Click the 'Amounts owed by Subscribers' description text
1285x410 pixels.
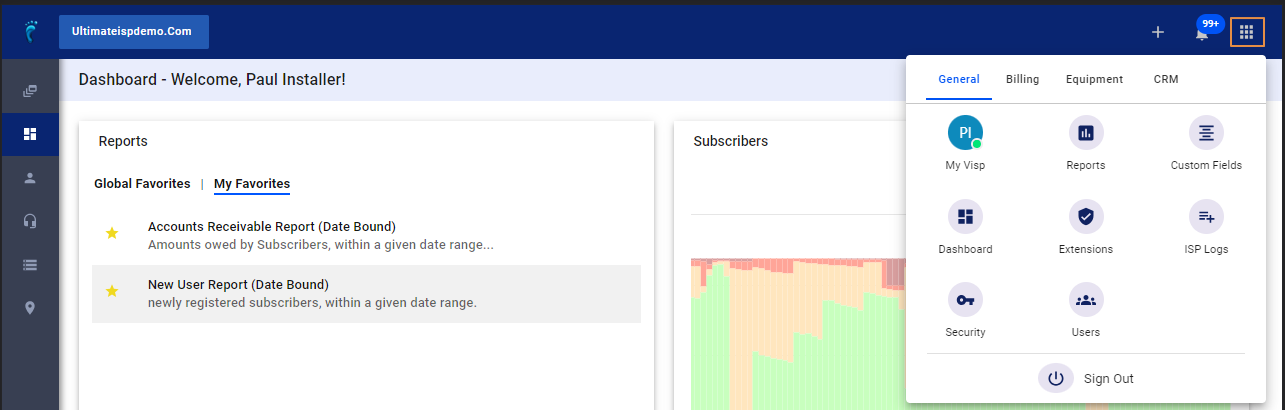[x=321, y=244]
